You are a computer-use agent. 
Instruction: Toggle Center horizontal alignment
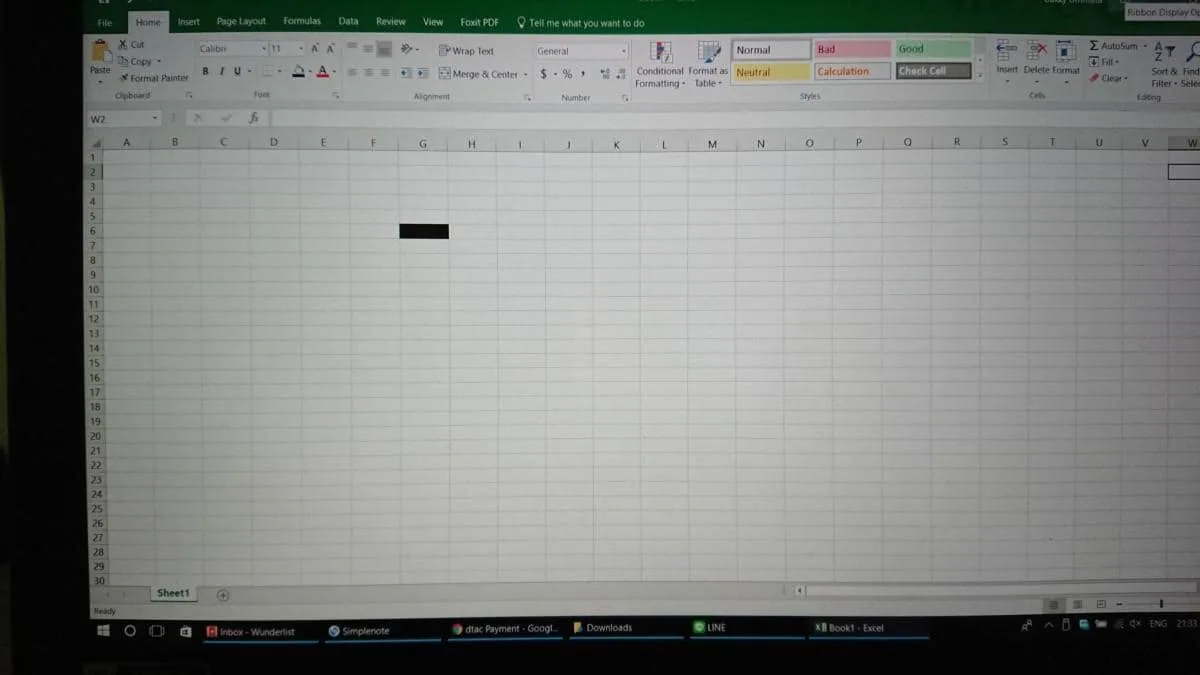pyautogui.click(x=368, y=73)
